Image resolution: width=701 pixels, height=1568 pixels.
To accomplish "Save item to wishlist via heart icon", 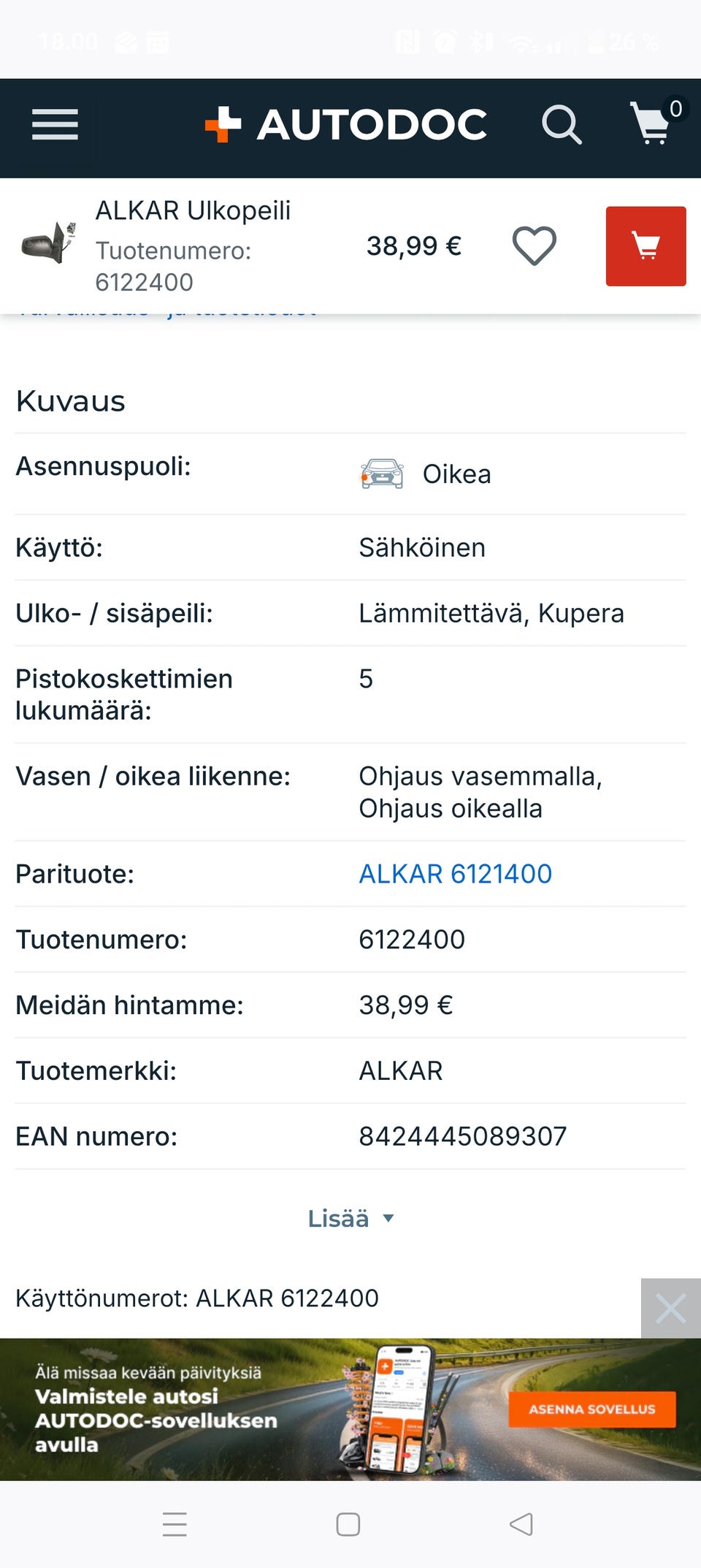I will [x=534, y=246].
